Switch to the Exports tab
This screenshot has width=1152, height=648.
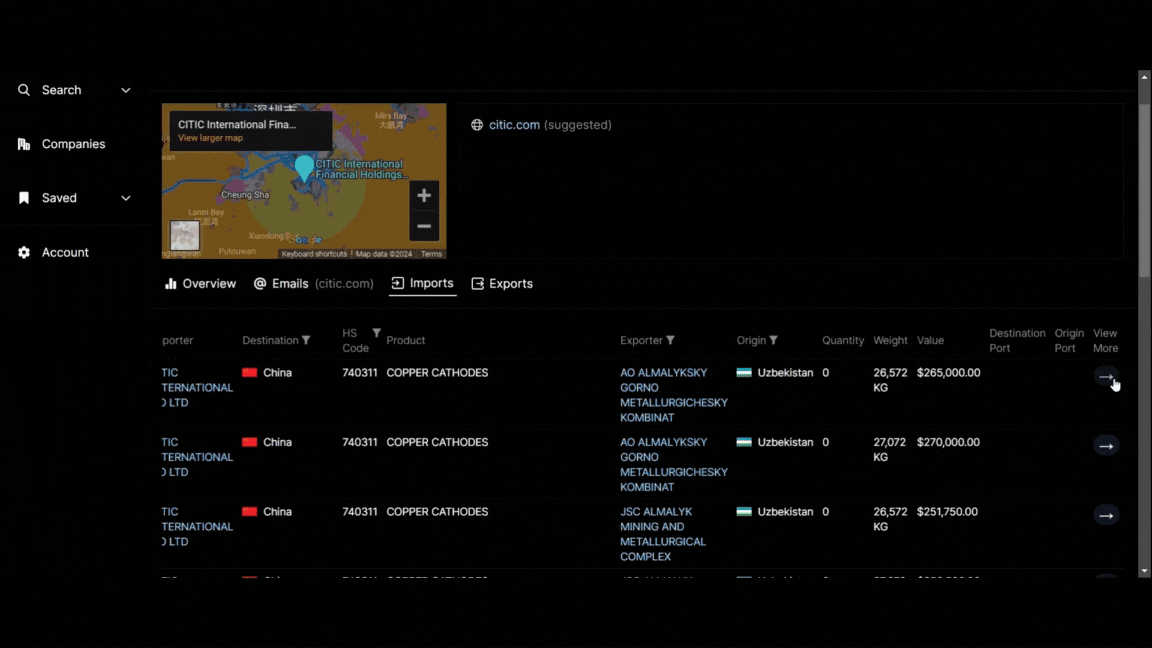pos(501,284)
